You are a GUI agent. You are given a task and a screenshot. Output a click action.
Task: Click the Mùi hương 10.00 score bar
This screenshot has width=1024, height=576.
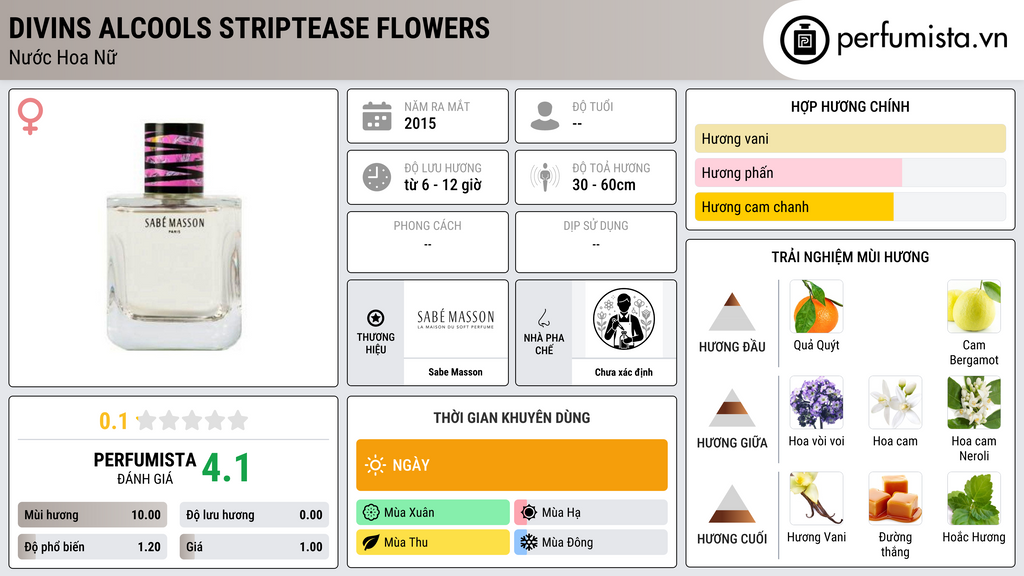click(x=92, y=515)
